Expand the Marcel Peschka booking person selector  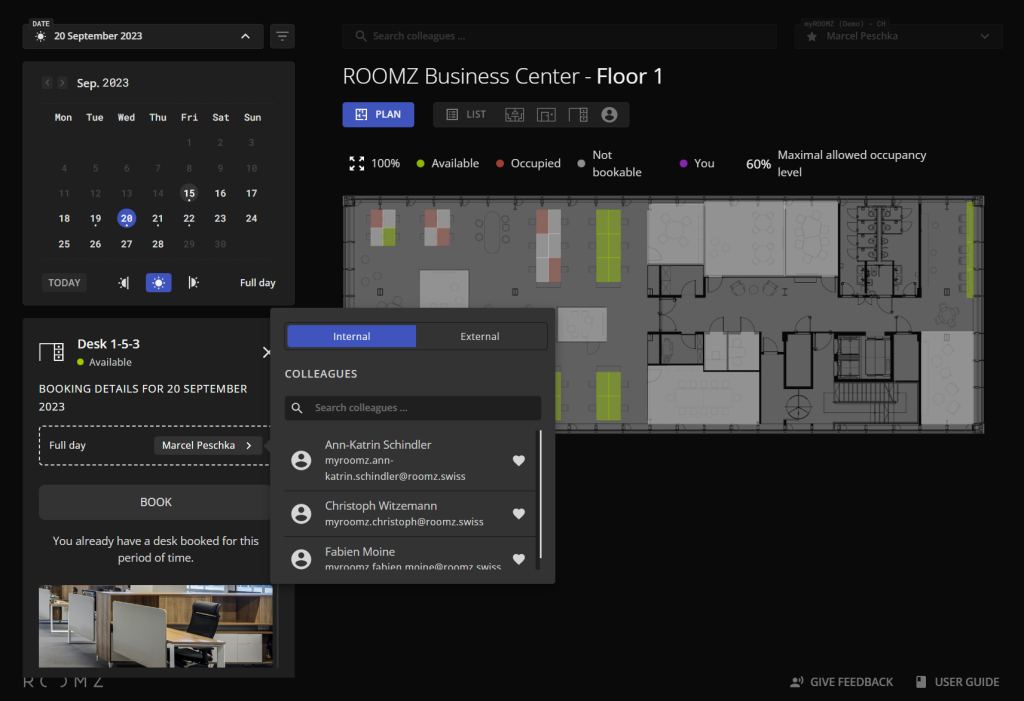tap(208, 445)
